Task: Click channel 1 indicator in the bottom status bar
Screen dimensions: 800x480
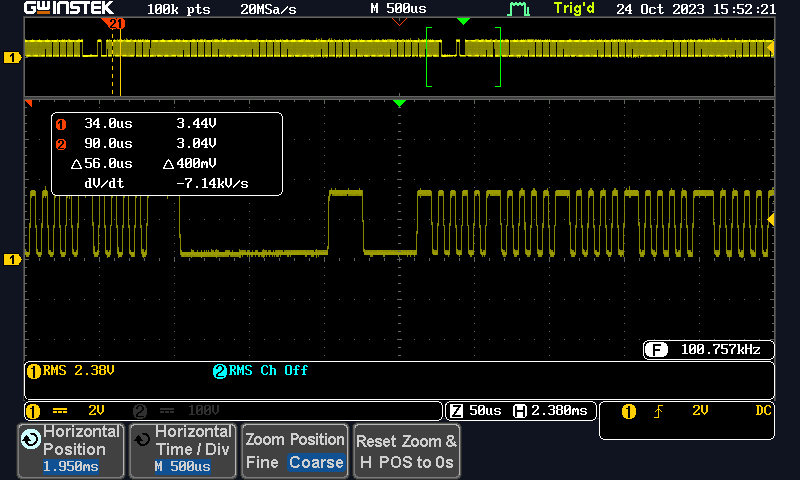Action: [33, 411]
